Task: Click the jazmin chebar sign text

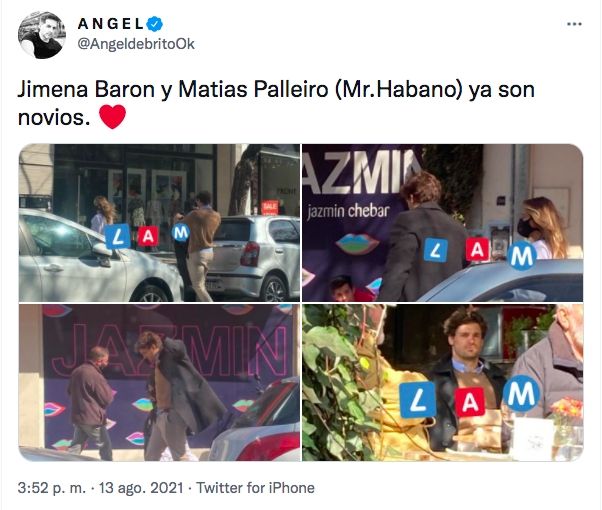Action: pos(348,211)
